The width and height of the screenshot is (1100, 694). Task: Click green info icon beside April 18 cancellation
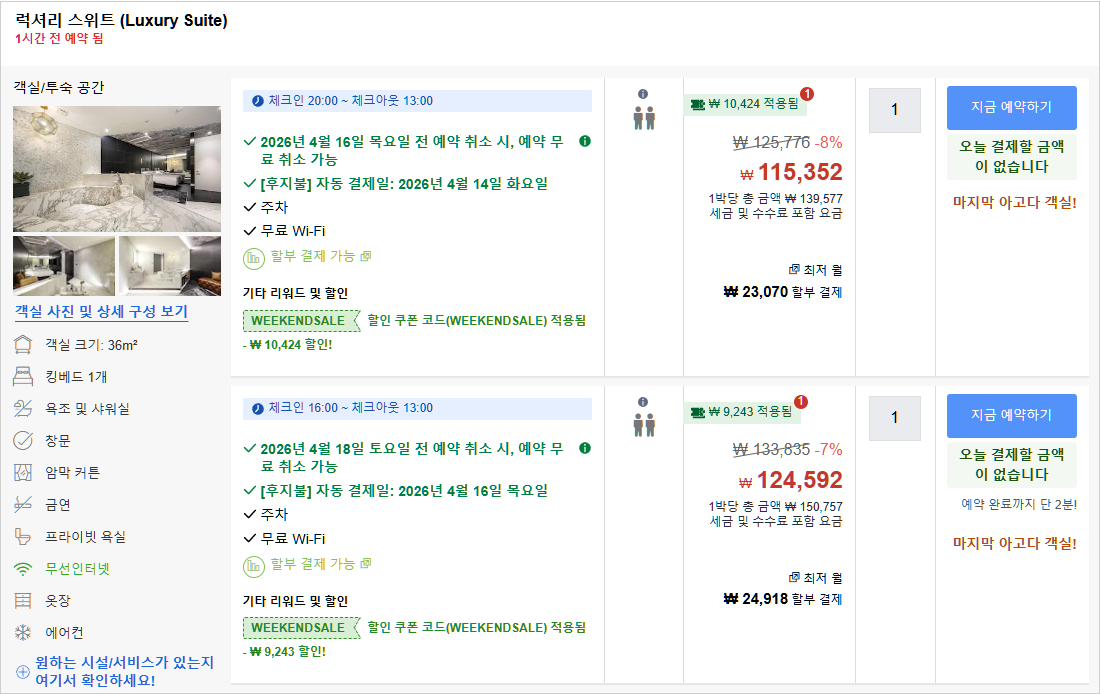click(585, 448)
